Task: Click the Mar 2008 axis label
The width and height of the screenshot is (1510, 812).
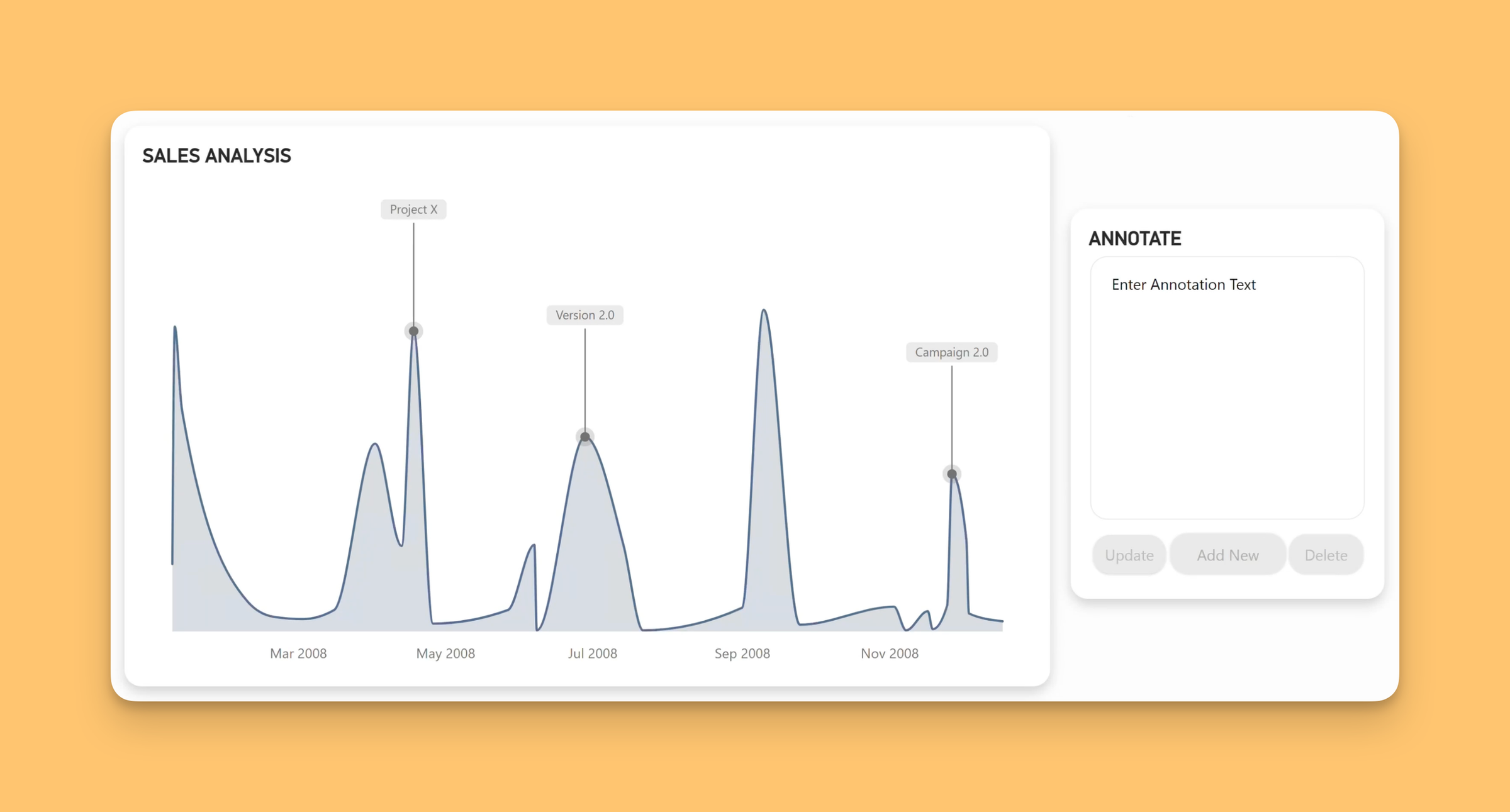Action: click(x=298, y=653)
